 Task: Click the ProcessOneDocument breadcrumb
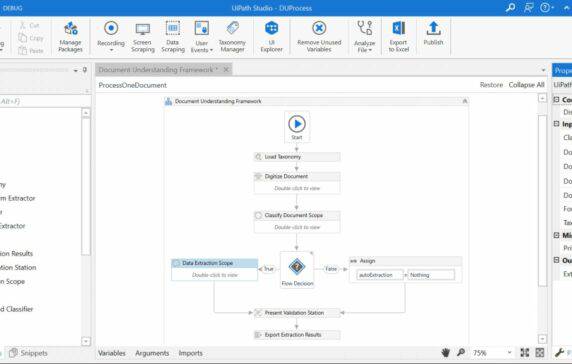point(132,85)
